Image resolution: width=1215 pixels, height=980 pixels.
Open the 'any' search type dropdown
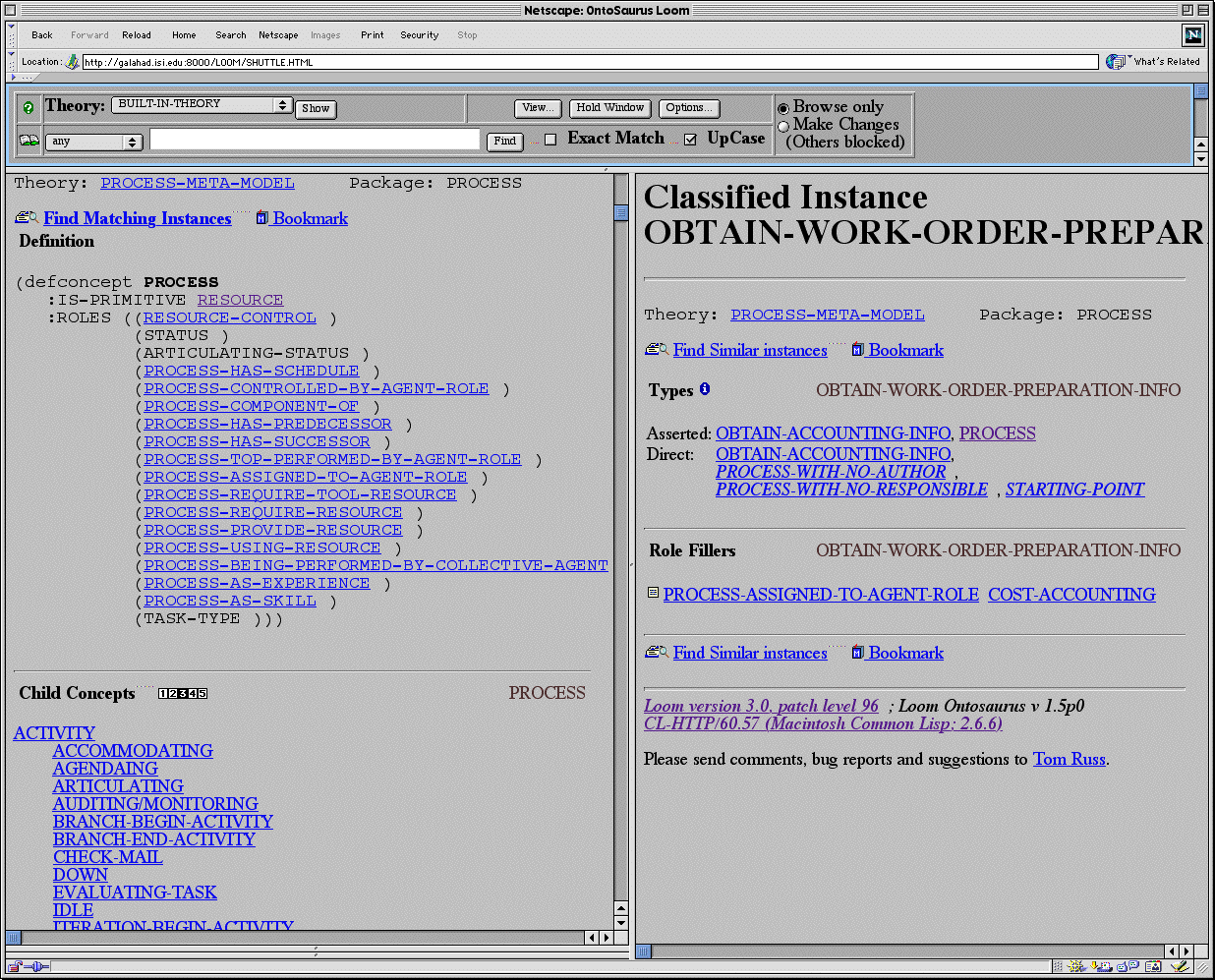93,142
